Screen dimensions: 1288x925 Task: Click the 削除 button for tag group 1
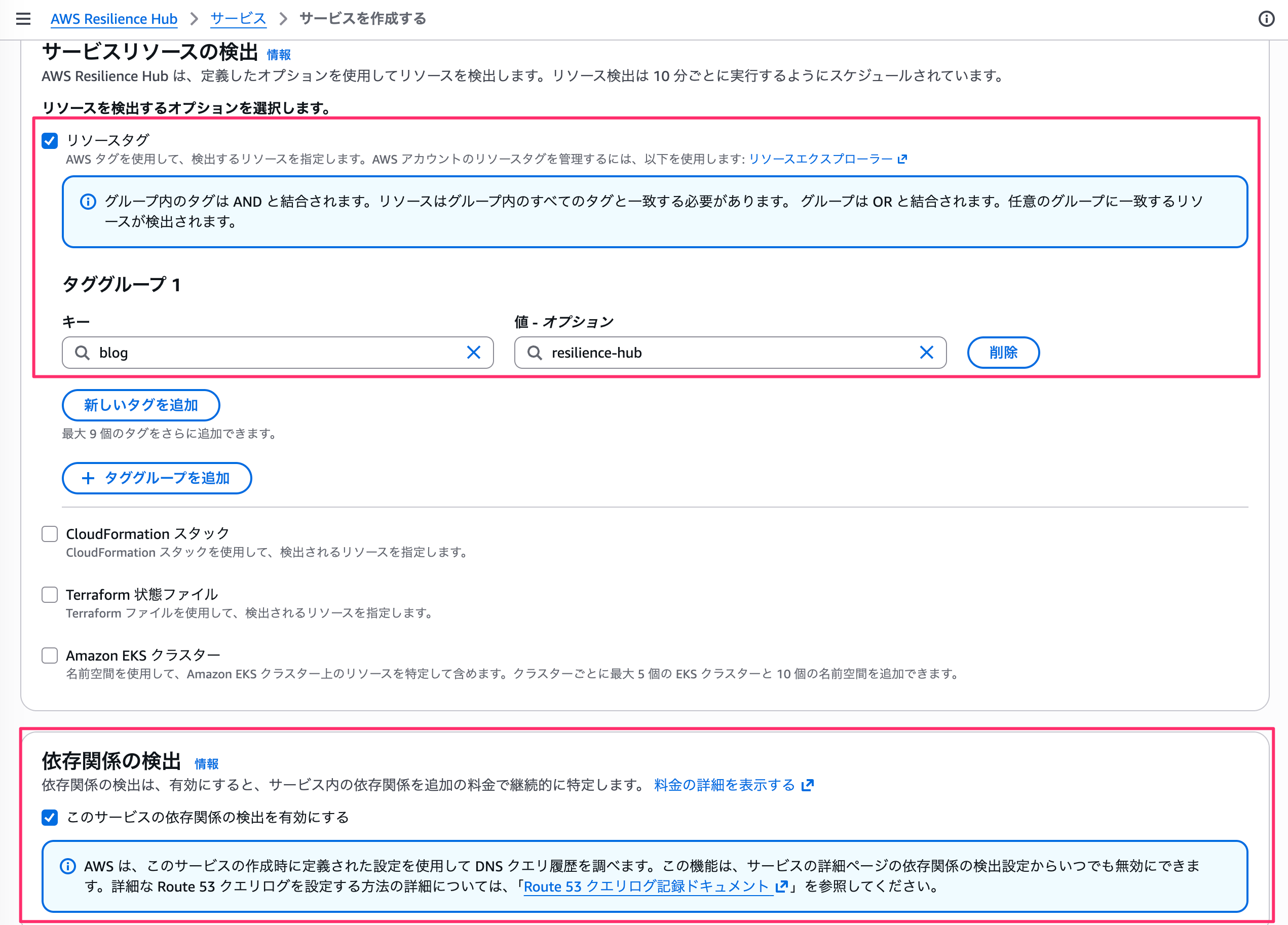click(x=1003, y=353)
